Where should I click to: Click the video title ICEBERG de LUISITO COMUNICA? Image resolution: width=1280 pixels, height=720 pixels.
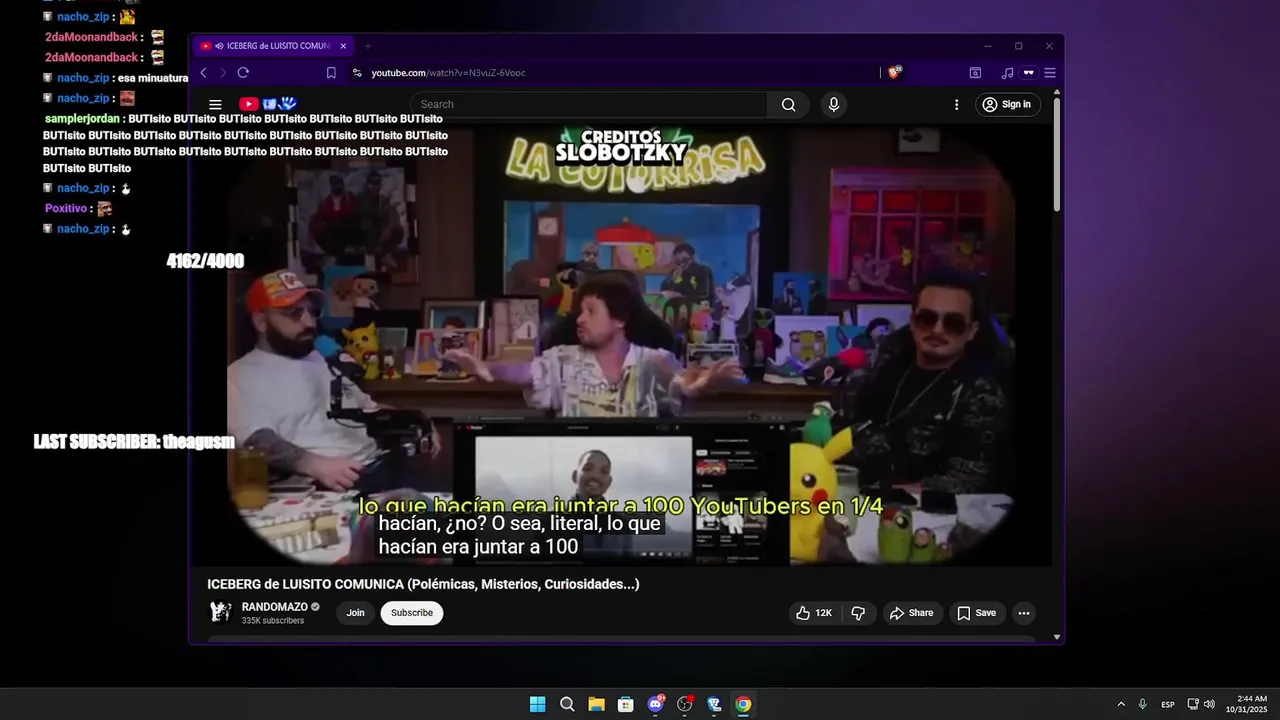(423, 584)
